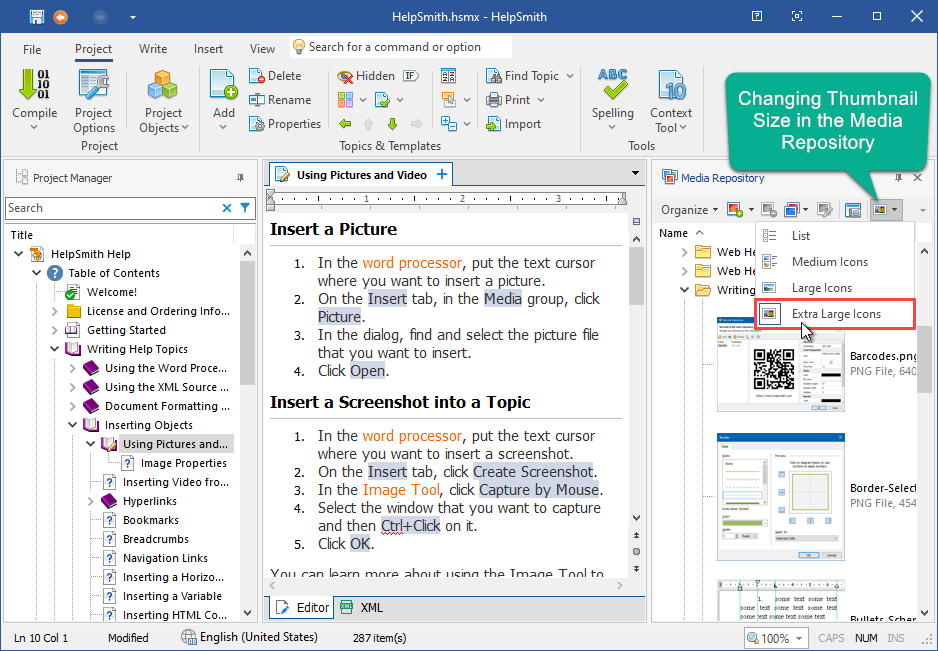Open the Find Topic dropdown arrow

click(x=570, y=76)
